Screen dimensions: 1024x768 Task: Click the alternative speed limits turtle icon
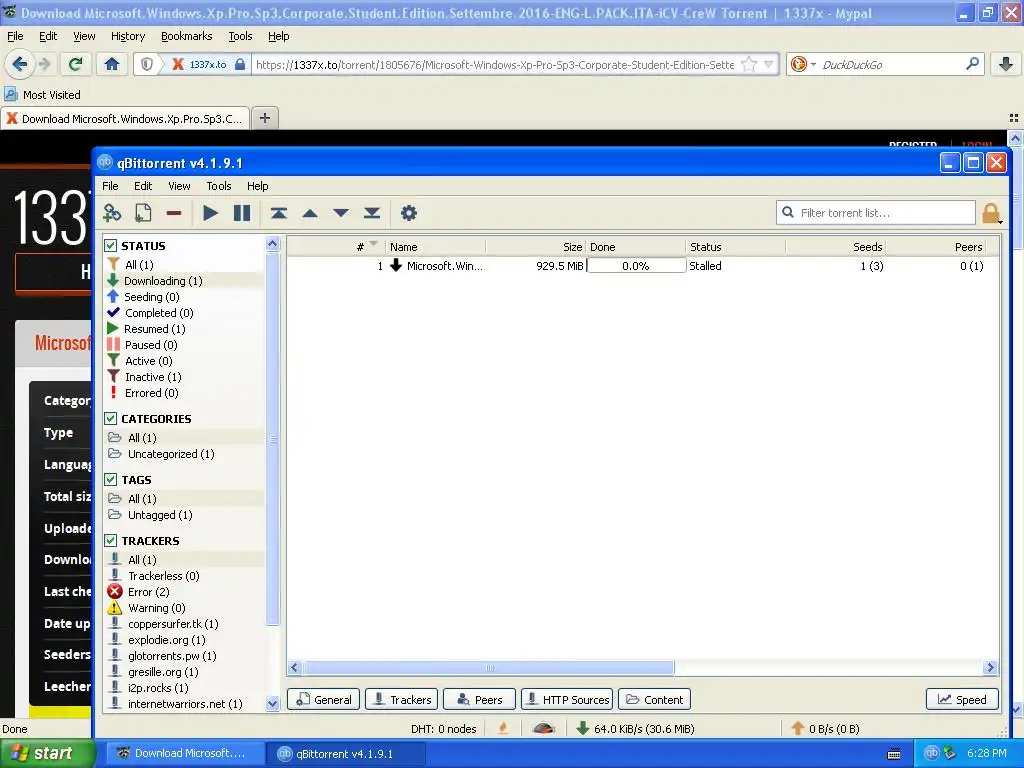[x=543, y=728]
